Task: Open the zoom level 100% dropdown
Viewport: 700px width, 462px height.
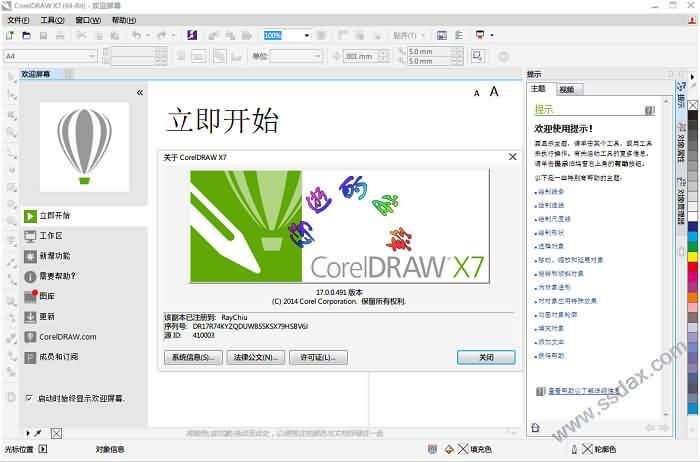Action: [306, 35]
